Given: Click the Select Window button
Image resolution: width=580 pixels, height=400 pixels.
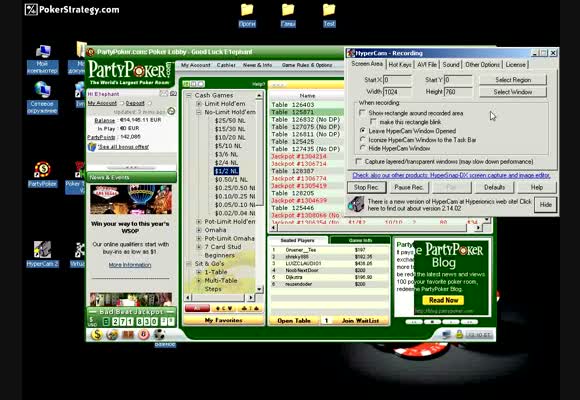Looking at the screenshot, I should pos(513,92).
